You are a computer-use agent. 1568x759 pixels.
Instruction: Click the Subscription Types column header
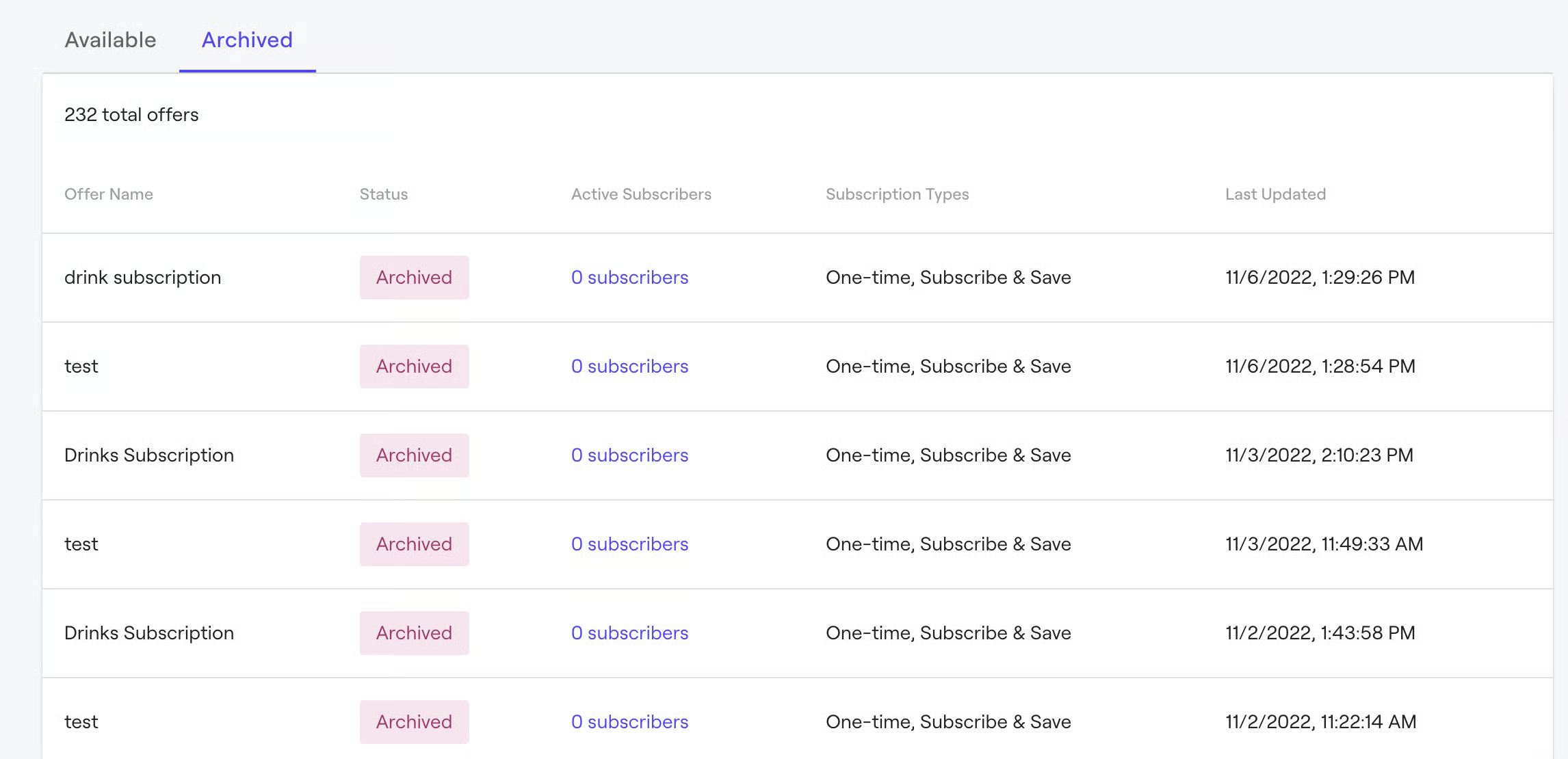pos(897,194)
